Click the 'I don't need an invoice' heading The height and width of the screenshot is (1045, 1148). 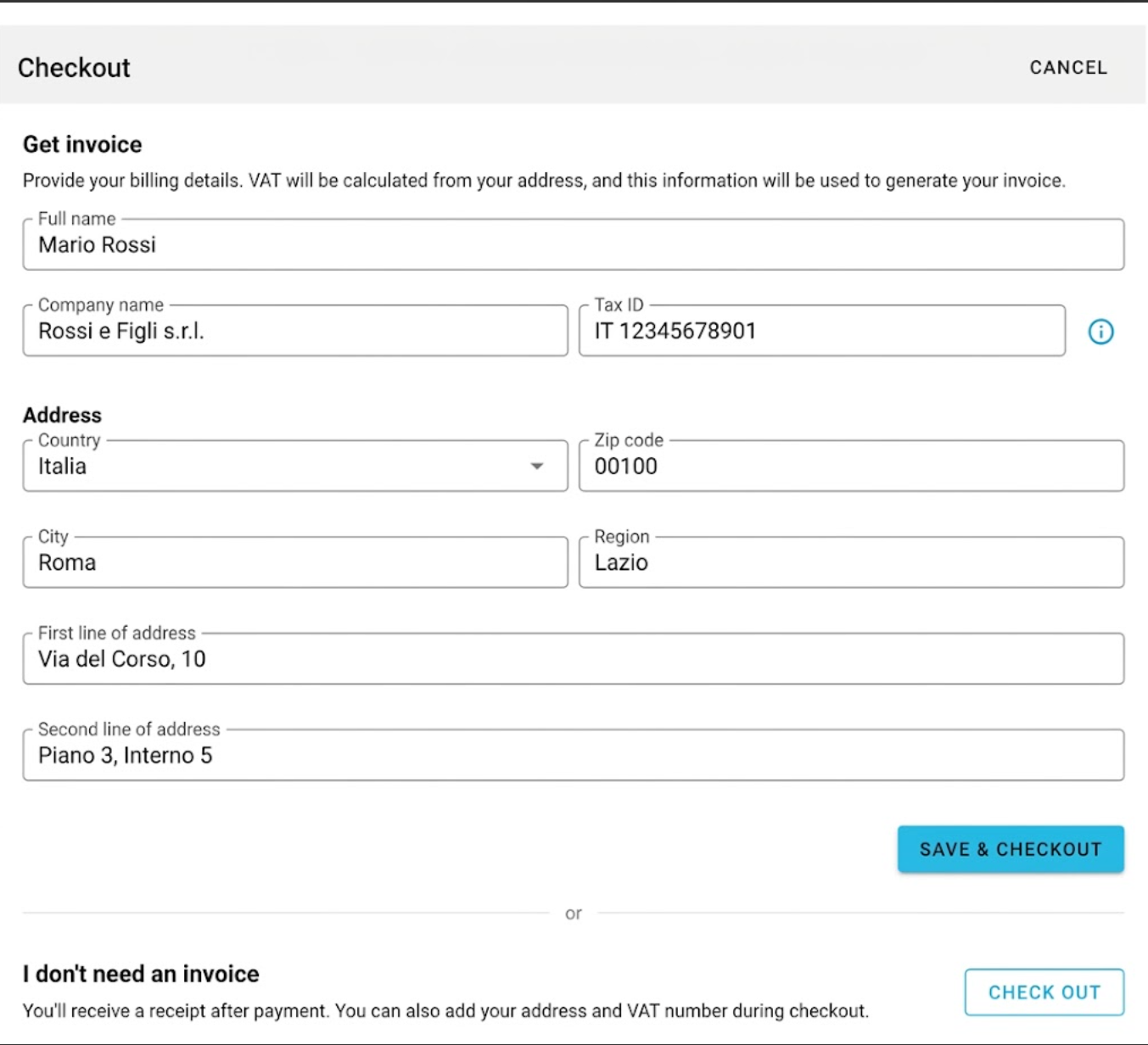141,974
